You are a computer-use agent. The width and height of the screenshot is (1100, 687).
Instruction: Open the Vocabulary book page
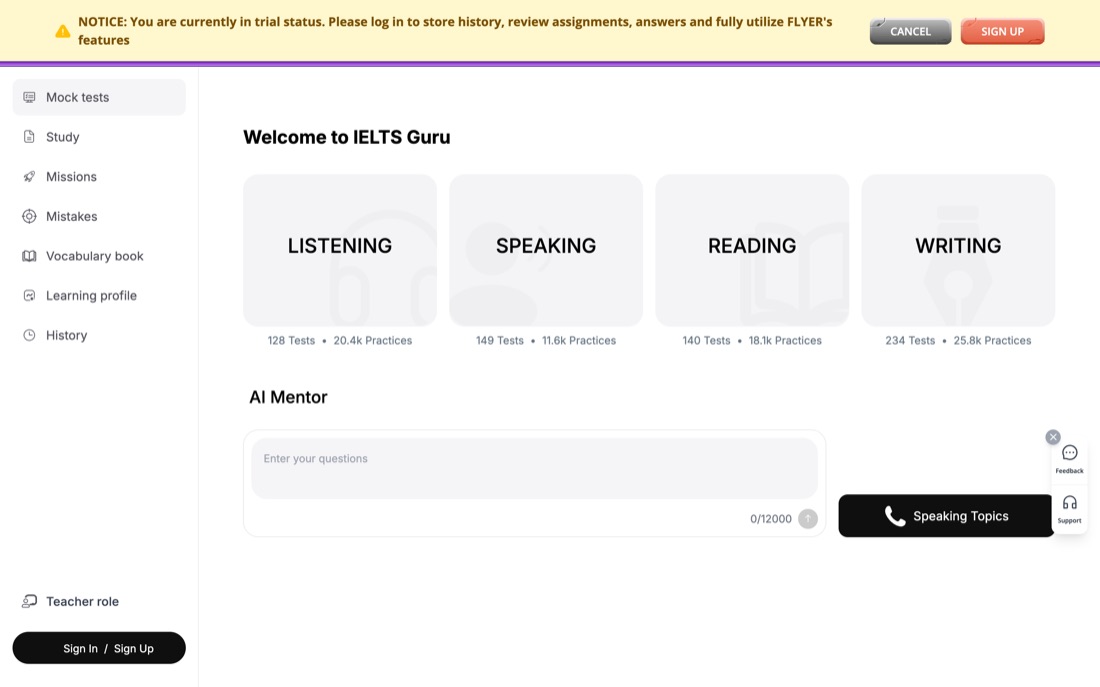point(99,256)
